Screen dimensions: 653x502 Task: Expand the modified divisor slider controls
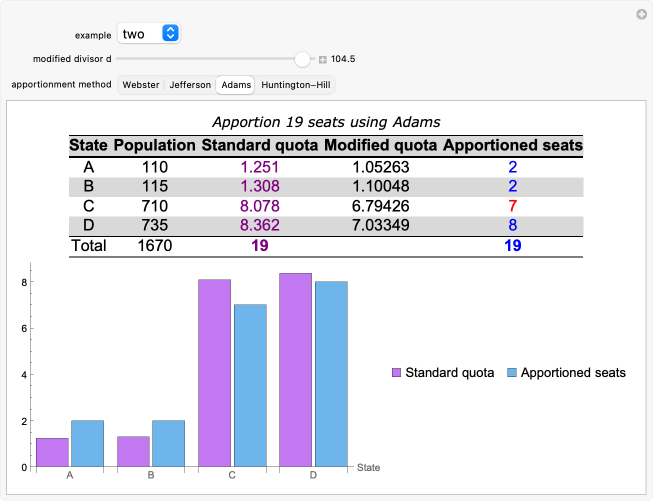pyautogui.click(x=322, y=60)
